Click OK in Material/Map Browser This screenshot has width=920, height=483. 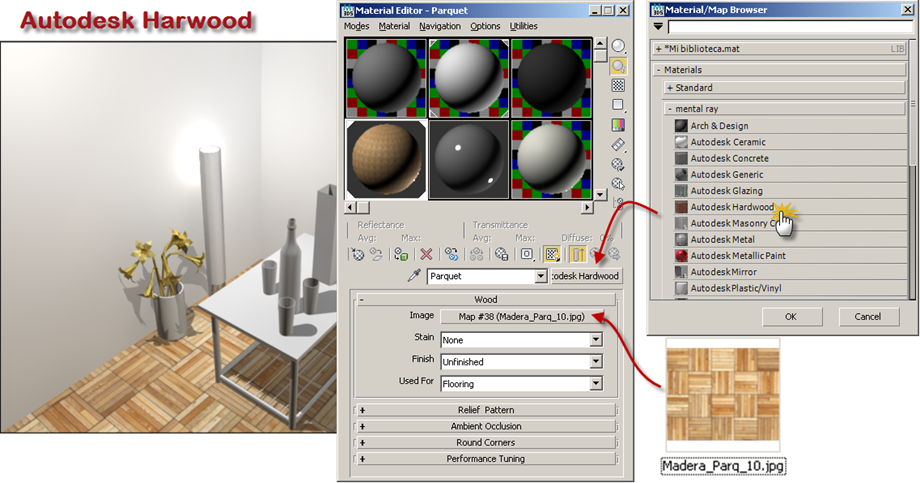click(x=791, y=317)
